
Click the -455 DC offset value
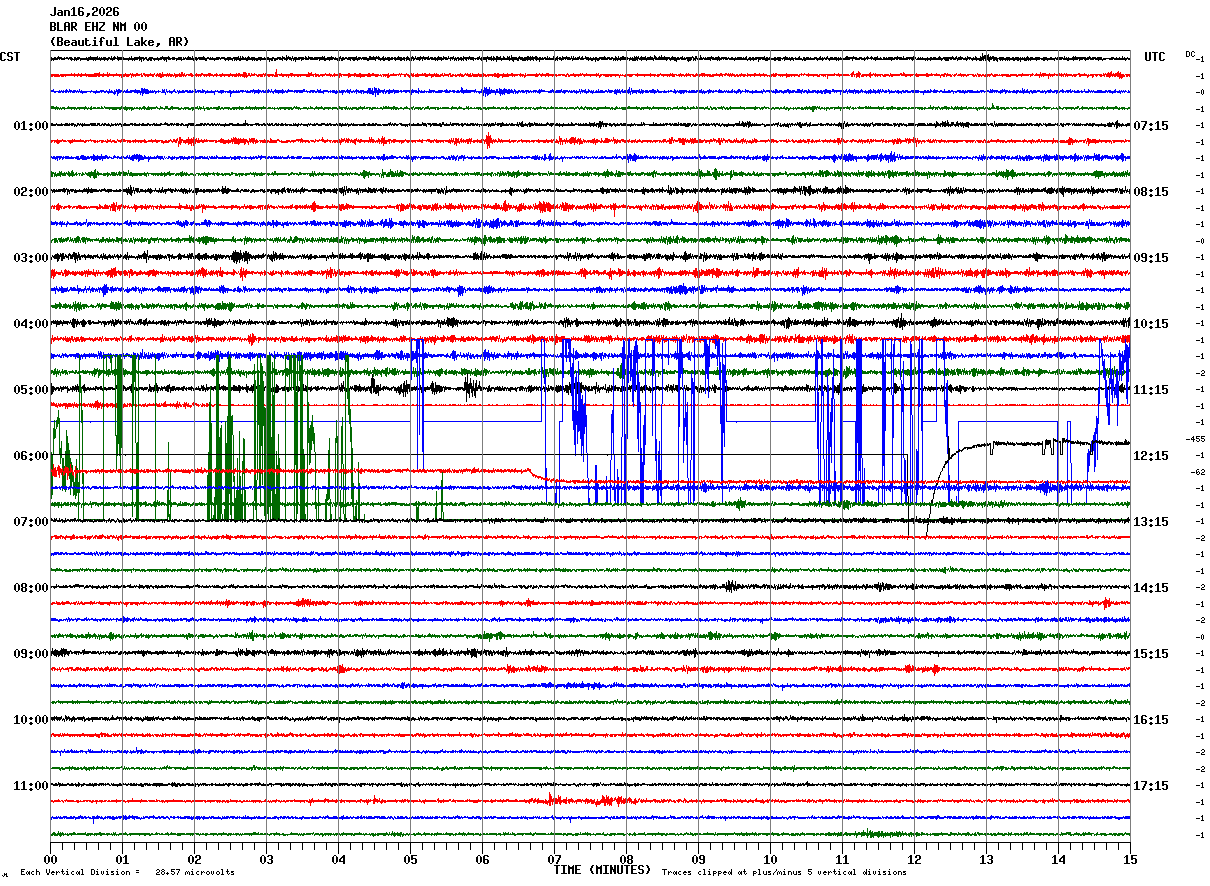click(x=1195, y=439)
